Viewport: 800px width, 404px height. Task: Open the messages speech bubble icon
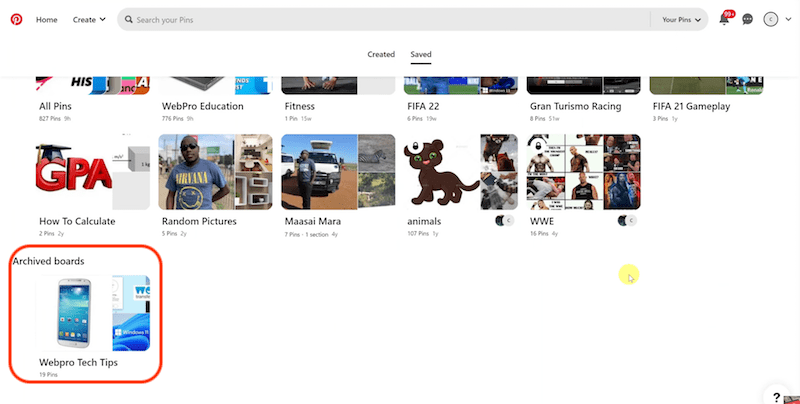point(747,19)
